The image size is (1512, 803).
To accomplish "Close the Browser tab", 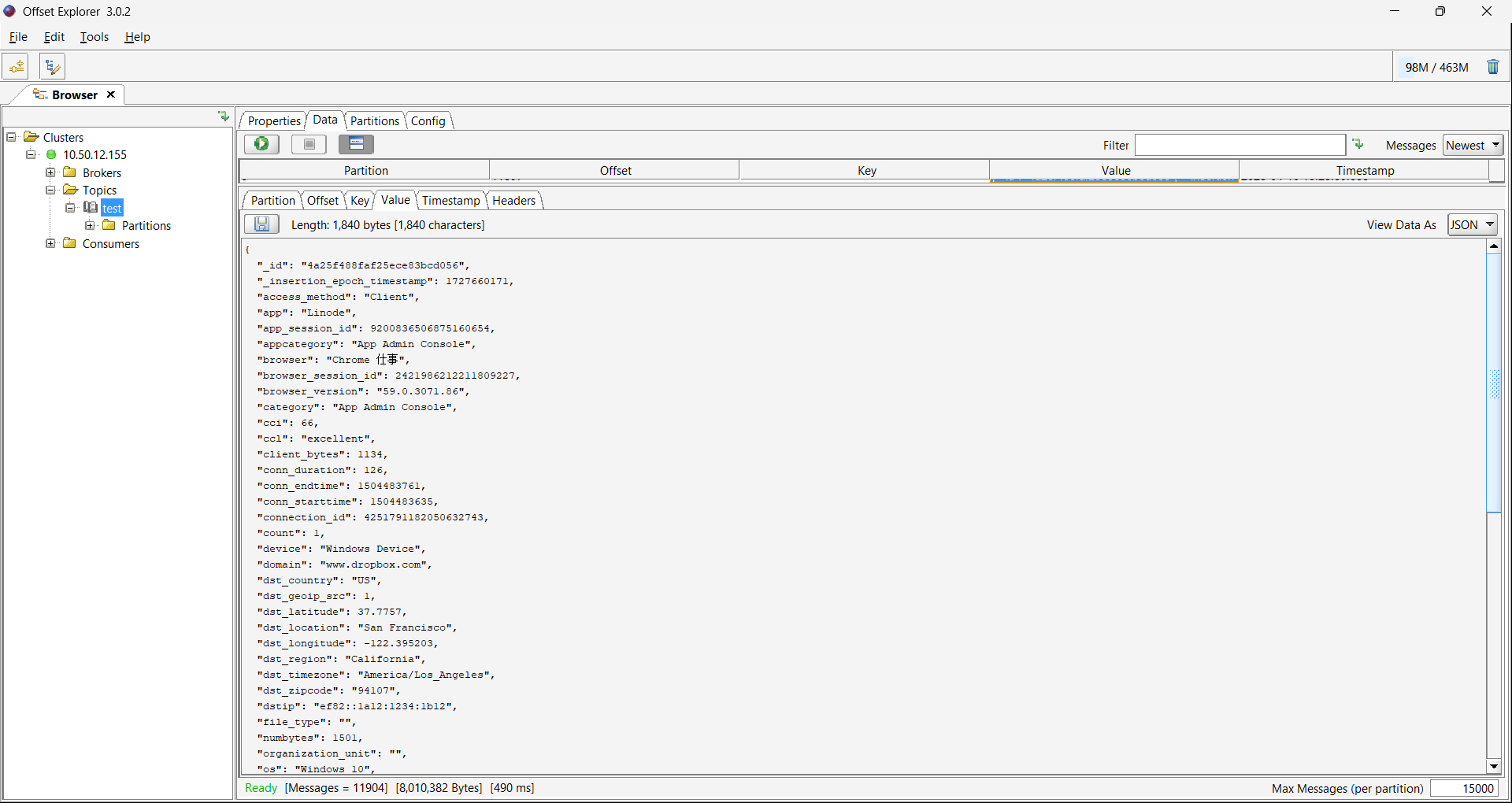I will pos(111,94).
